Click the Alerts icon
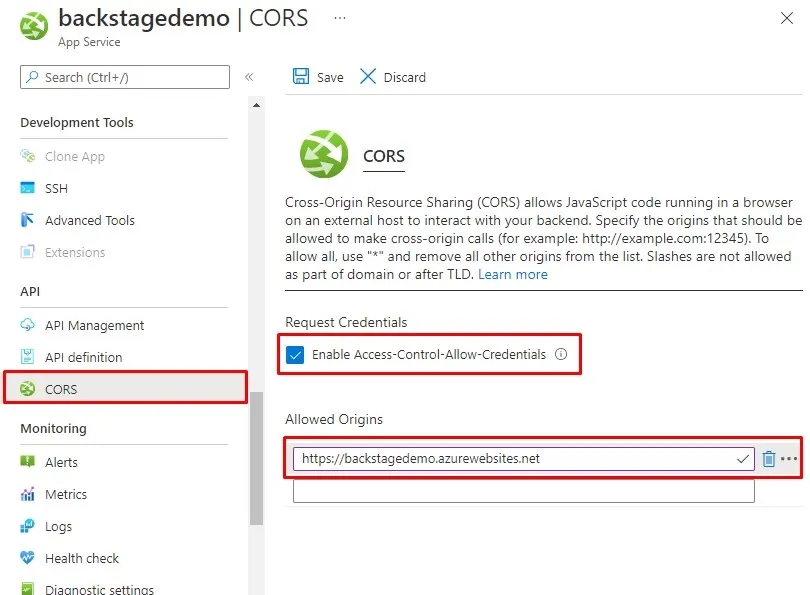The height and width of the screenshot is (595, 810). click(27, 461)
